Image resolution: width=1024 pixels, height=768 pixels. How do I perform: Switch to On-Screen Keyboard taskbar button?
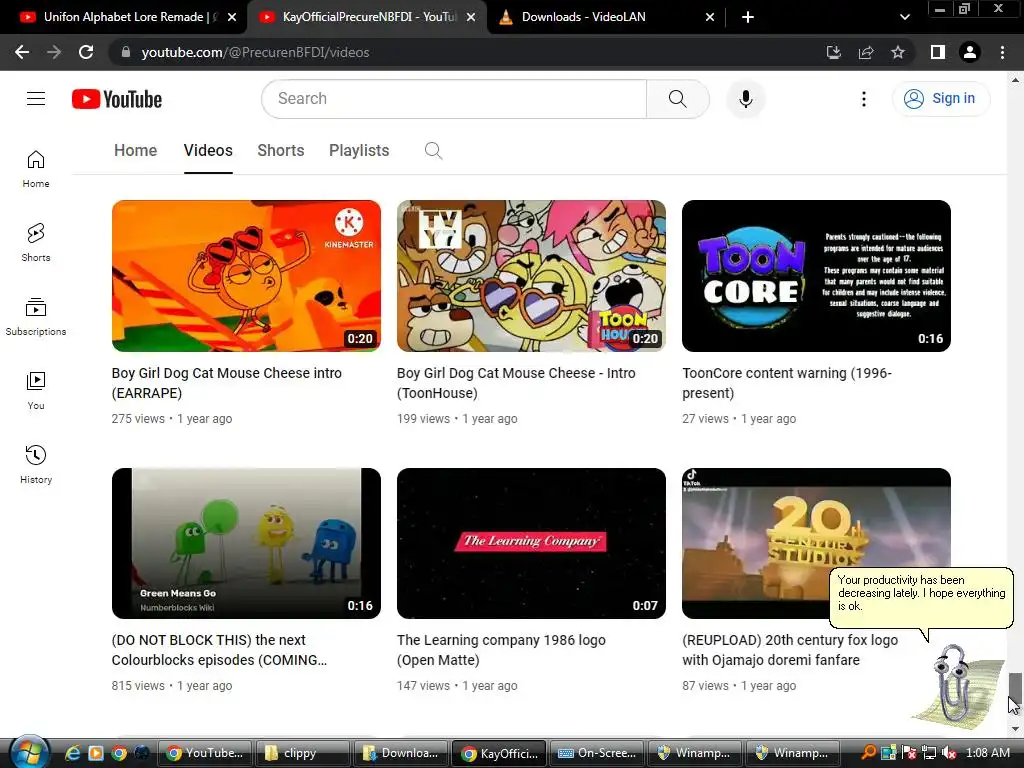click(597, 753)
